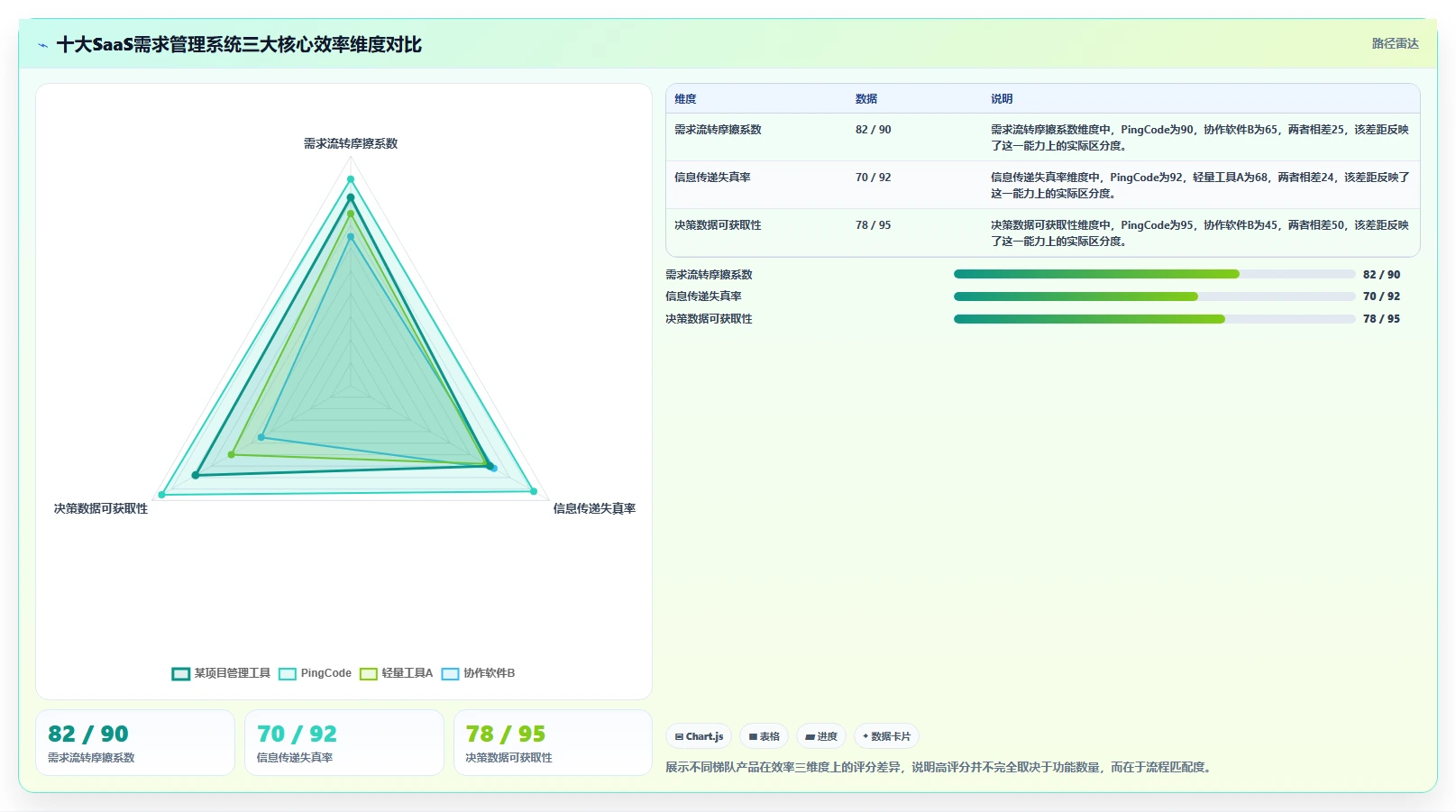Click the 维度 table column header
Image resolution: width=1456 pixels, height=812 pixels.
(x=685, y=99)
